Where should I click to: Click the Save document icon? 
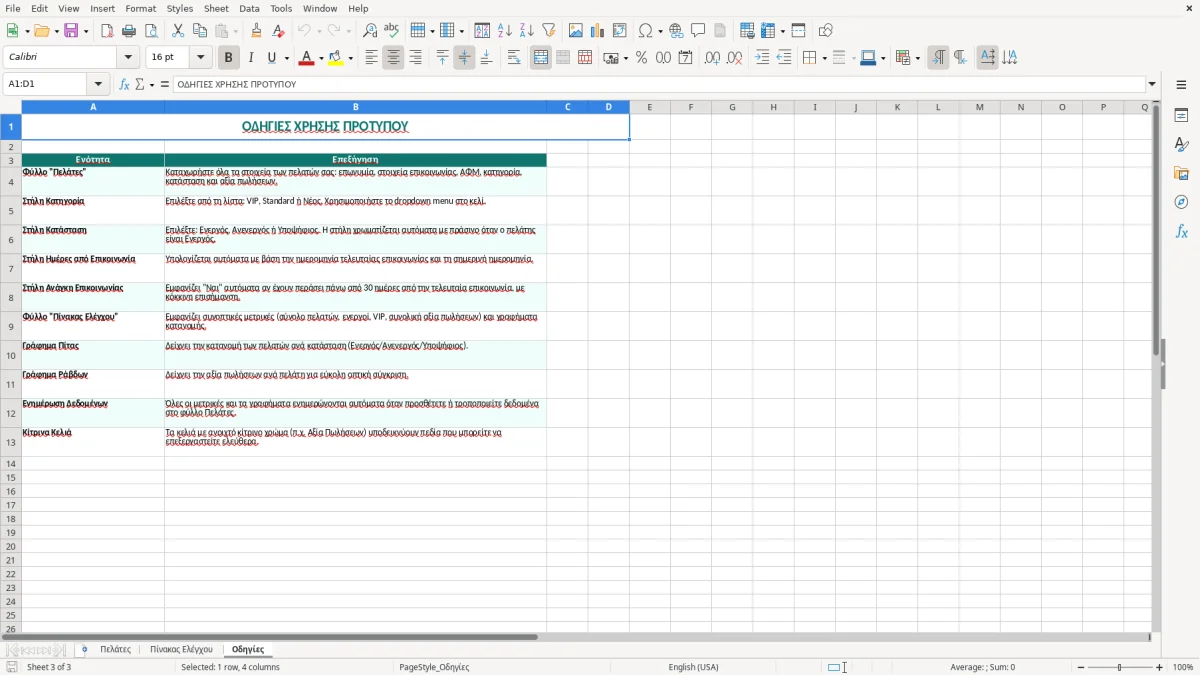71,31
